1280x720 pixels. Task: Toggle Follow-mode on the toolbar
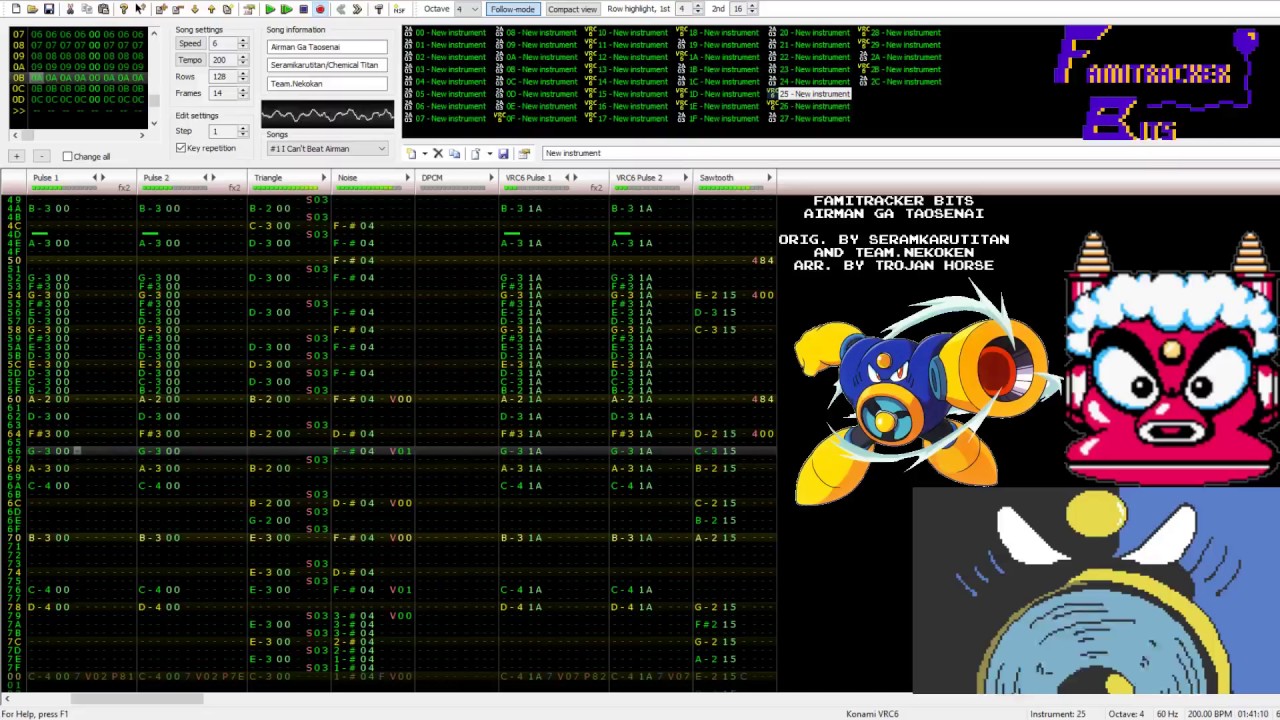click(512, 9)
